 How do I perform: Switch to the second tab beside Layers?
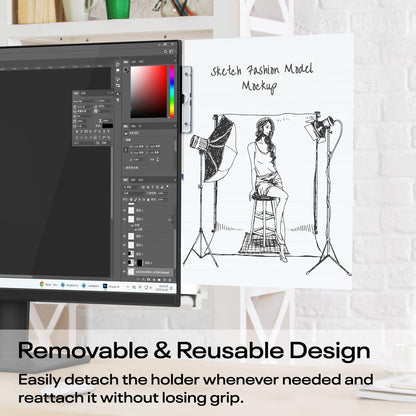(x=133, y=180)
